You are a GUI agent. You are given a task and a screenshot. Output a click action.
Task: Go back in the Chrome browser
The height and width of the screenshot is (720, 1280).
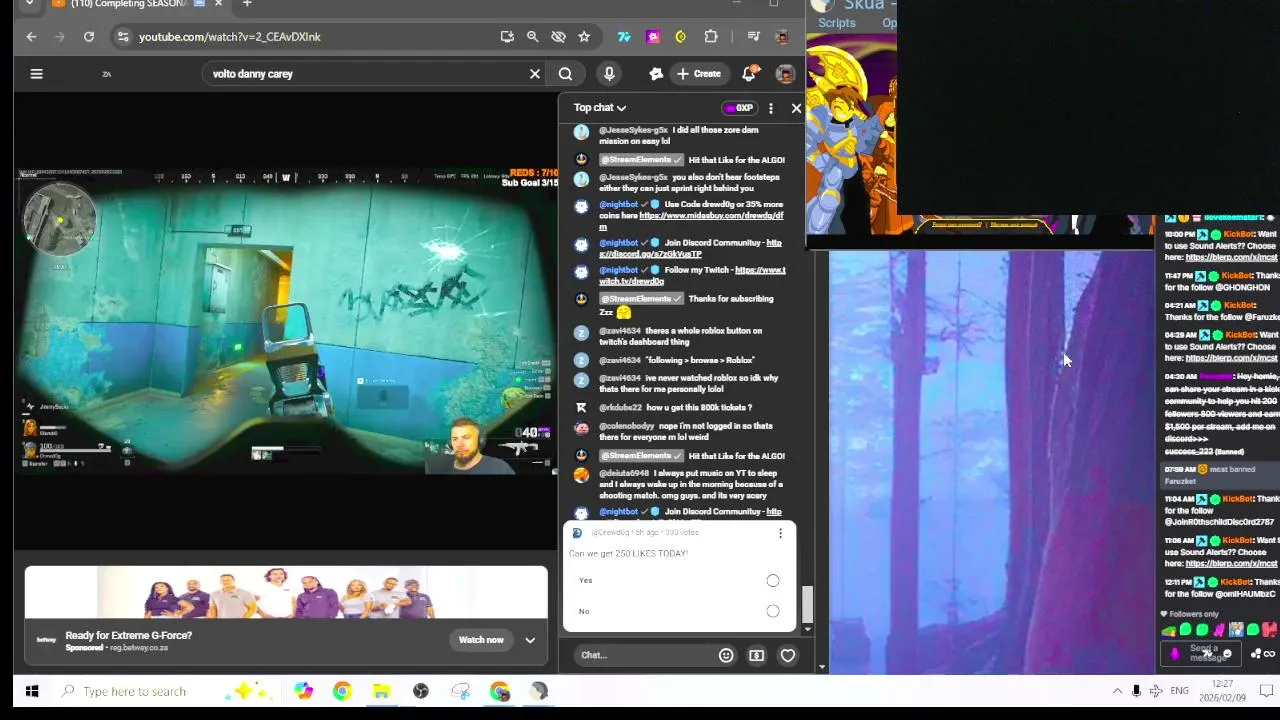click(31, 37)
